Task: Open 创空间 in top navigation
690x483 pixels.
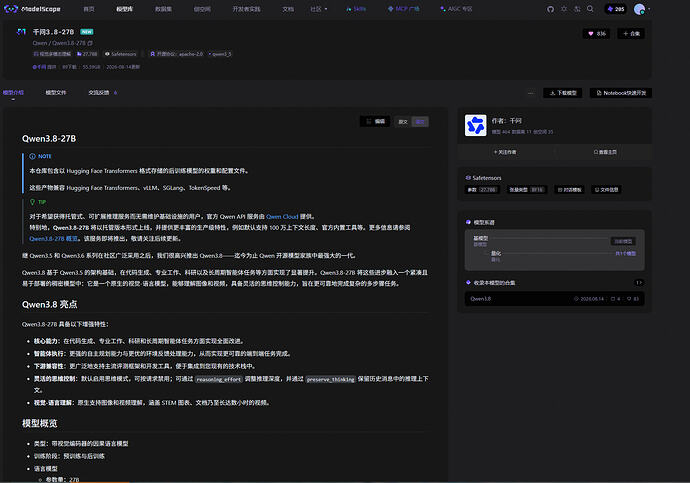Action: [x=202, y=9]
